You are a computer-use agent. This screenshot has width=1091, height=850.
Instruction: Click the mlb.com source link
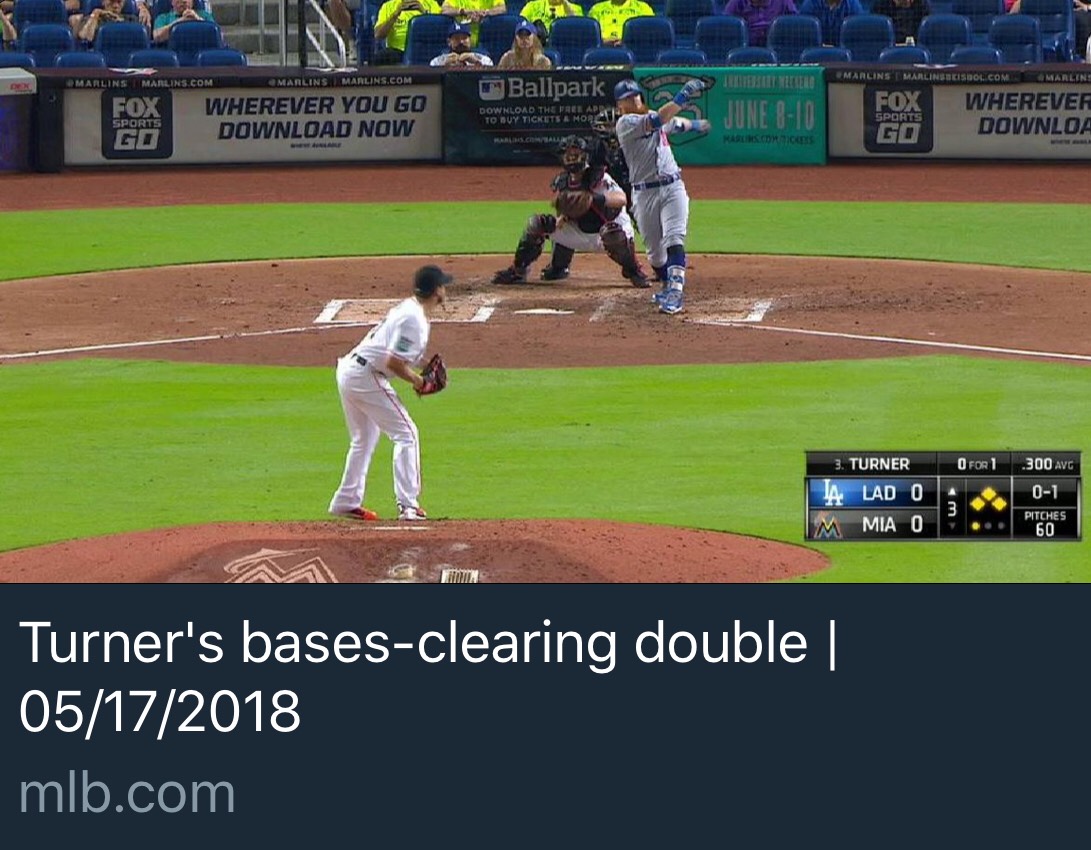pos(127,794)
